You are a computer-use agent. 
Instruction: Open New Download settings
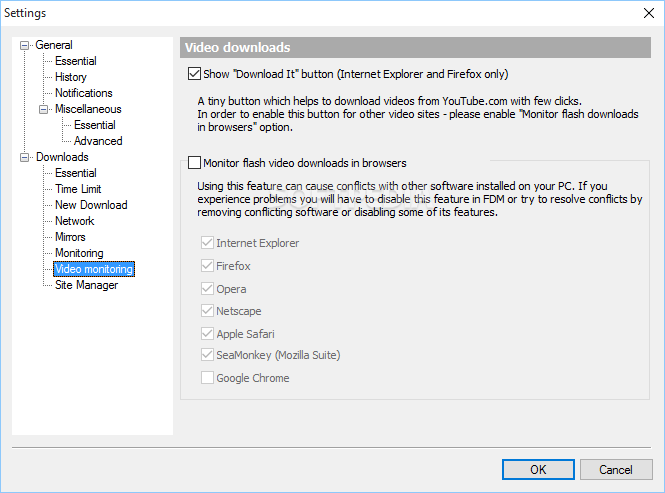(x=91, y=205)
